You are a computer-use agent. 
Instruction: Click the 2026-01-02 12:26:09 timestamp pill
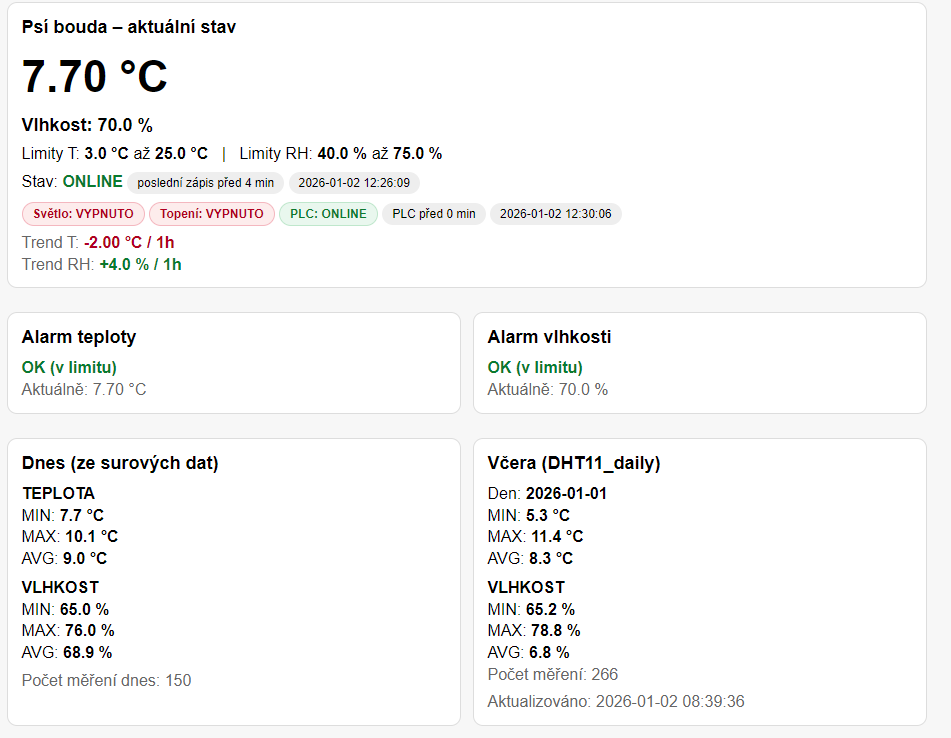tap(354, 183)
